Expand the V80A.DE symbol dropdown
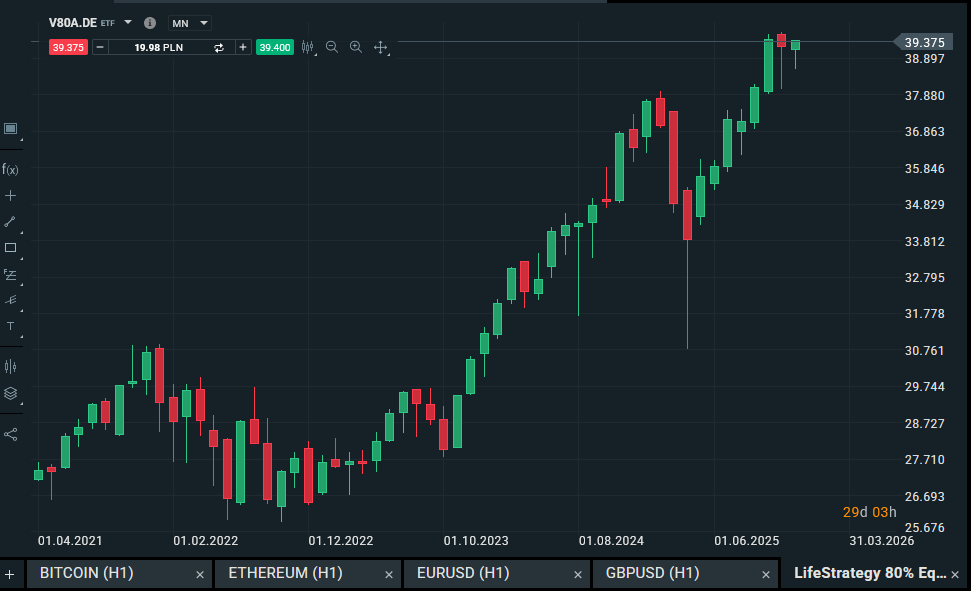 coord(128,21)
